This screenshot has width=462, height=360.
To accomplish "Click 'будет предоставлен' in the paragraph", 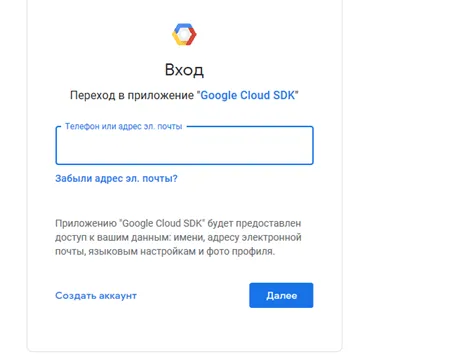I will pyautogui.click(x=254, y=223).
